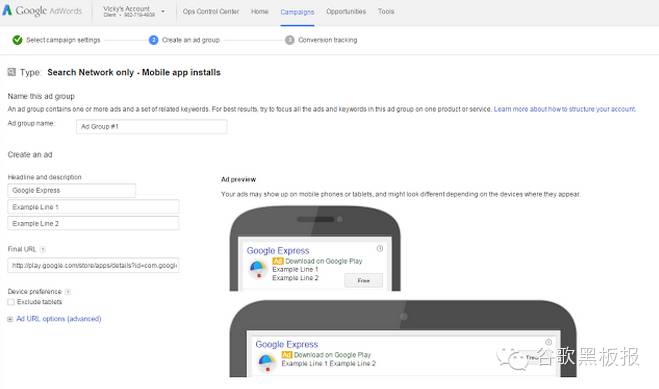Click the step 2 circle icon
Viewport: 659px width, 389px height.
[153, 40]
